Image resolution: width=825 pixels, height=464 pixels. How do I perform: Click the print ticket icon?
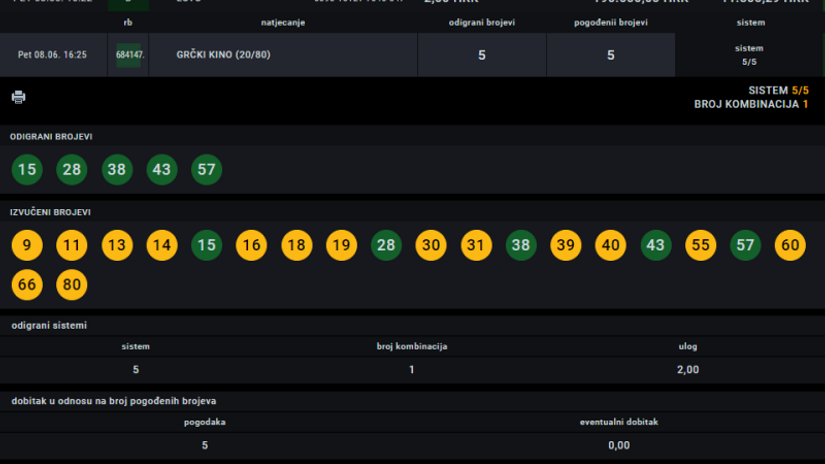pos(18,97)
